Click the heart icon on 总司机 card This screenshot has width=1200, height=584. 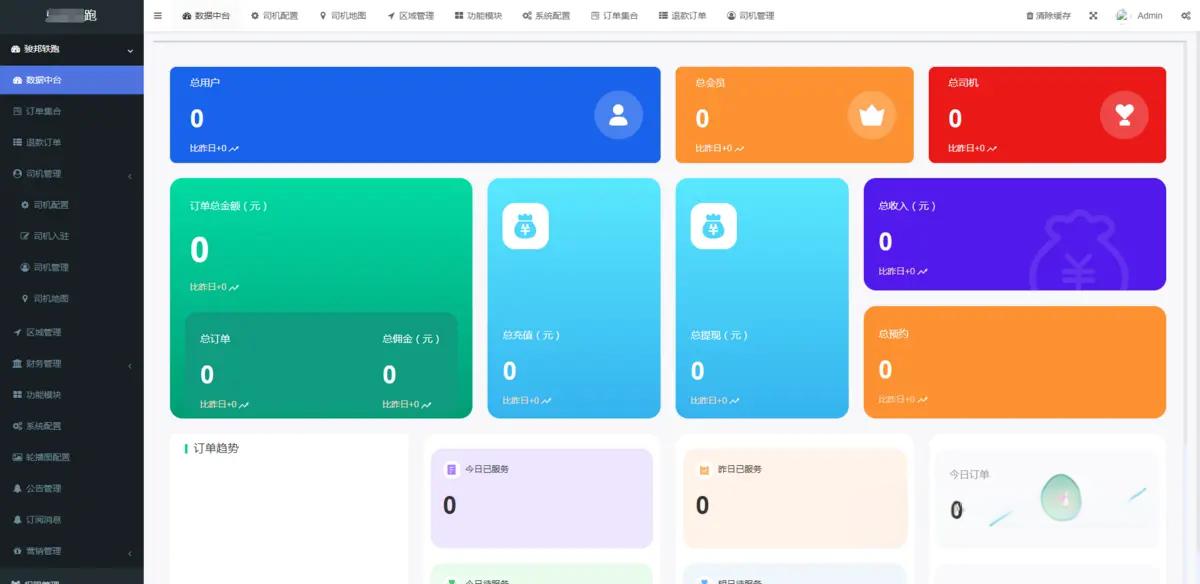(1124, 114)
